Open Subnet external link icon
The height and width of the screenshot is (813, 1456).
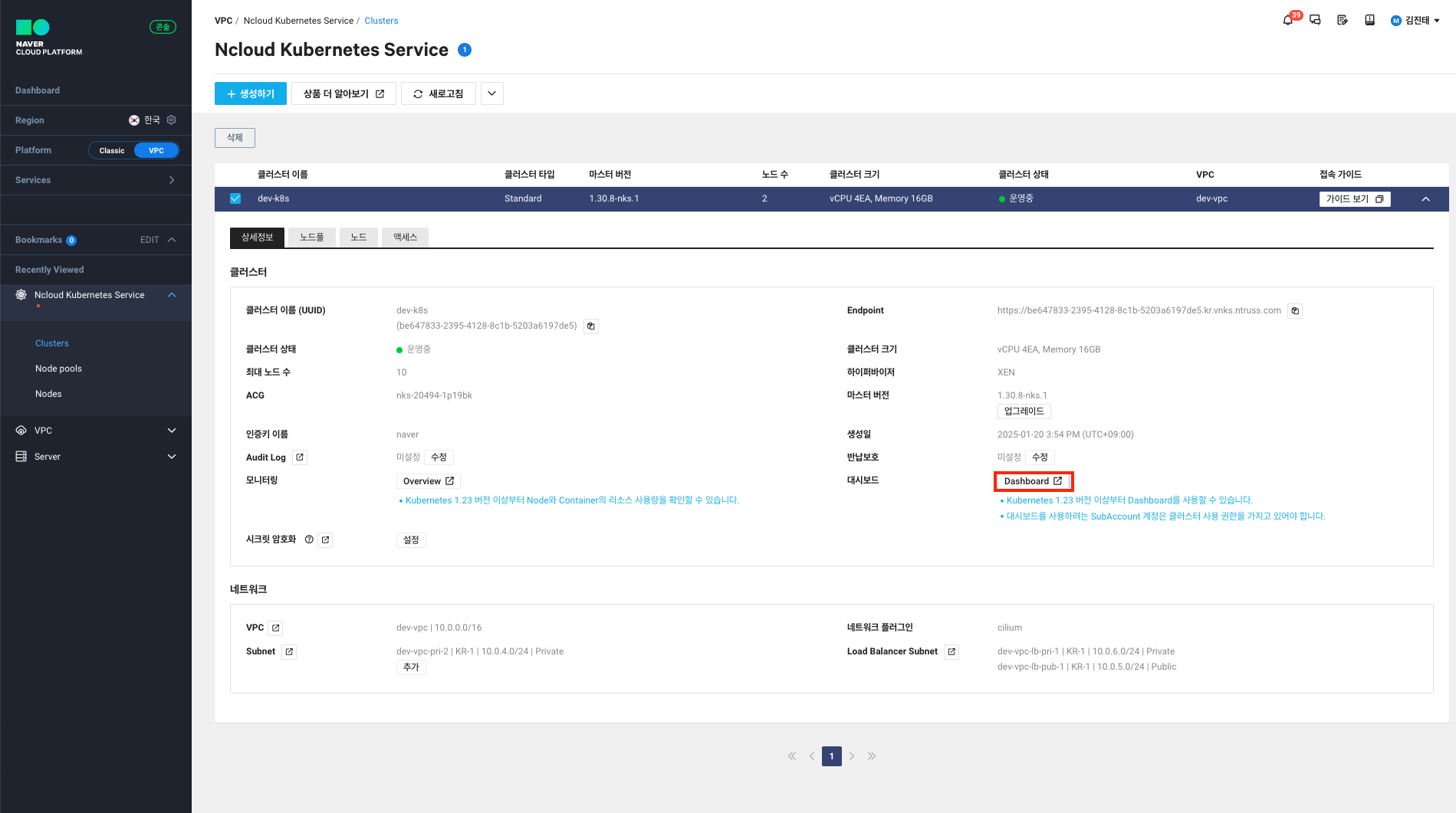point(289,652)
